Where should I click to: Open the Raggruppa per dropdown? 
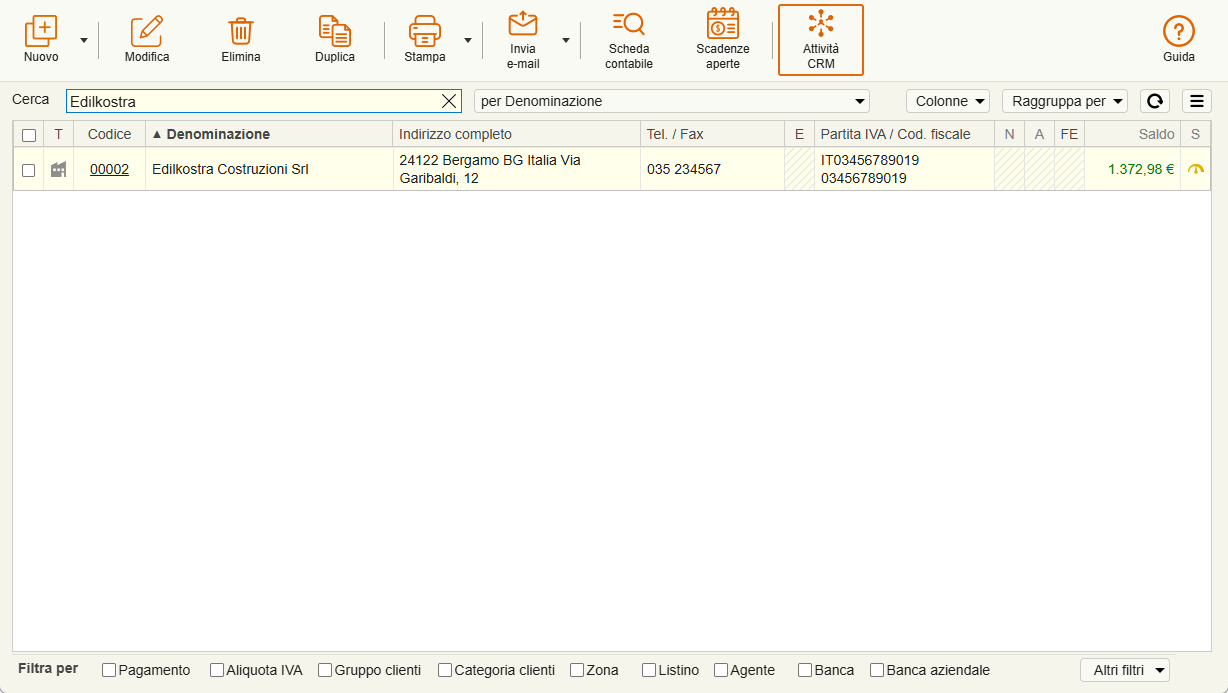pos(1065,101)
